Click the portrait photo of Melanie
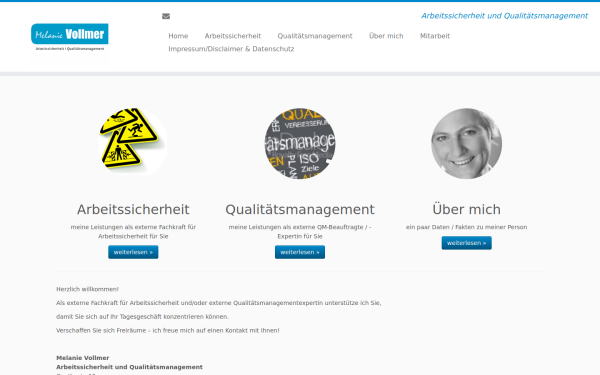The height and width of the screenshot is (375, 600). (466, 143)
